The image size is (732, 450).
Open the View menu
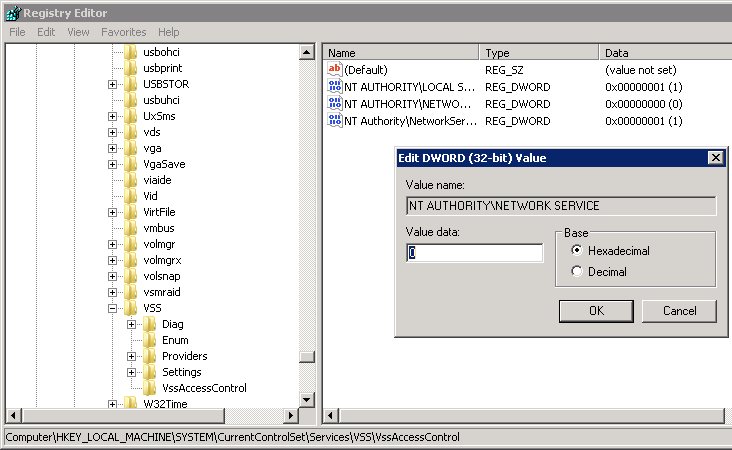pos(78,32)
